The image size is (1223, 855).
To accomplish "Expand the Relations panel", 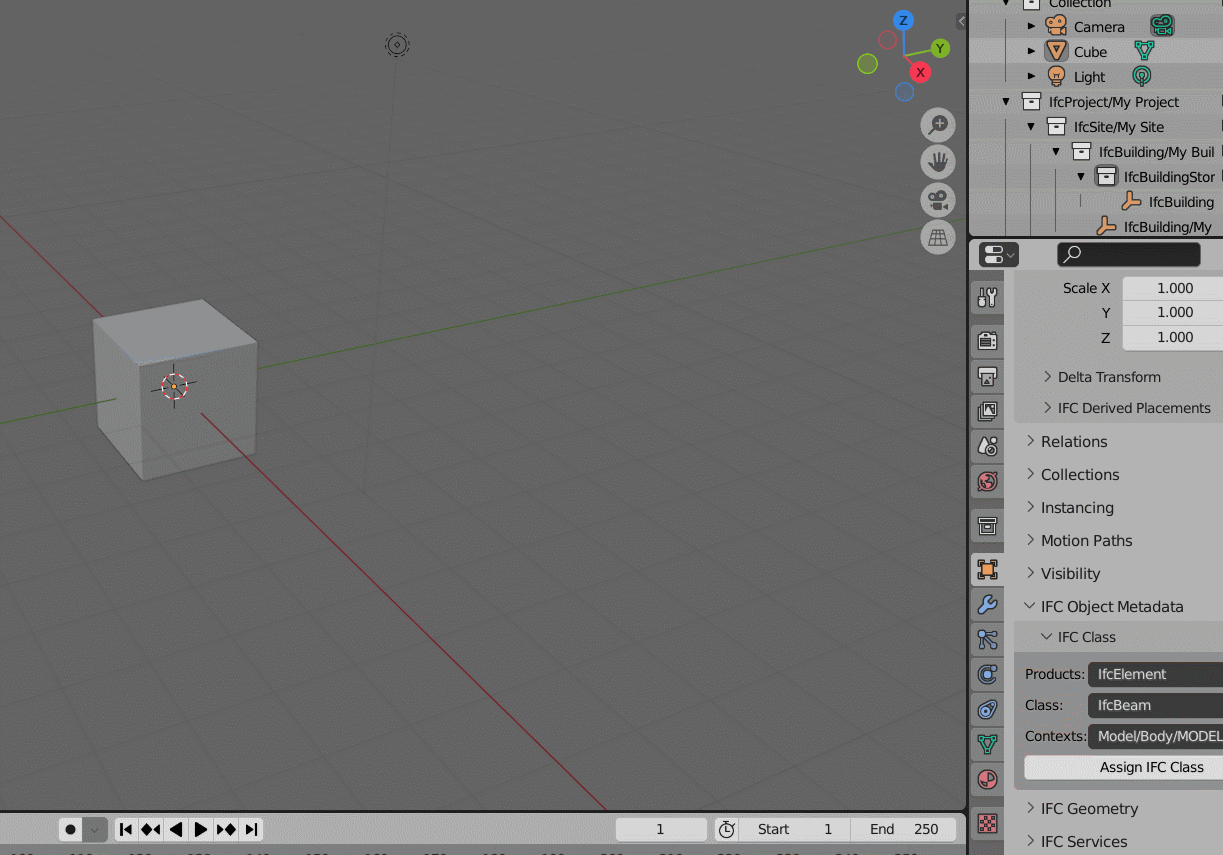I will (x=1074, y=441).
